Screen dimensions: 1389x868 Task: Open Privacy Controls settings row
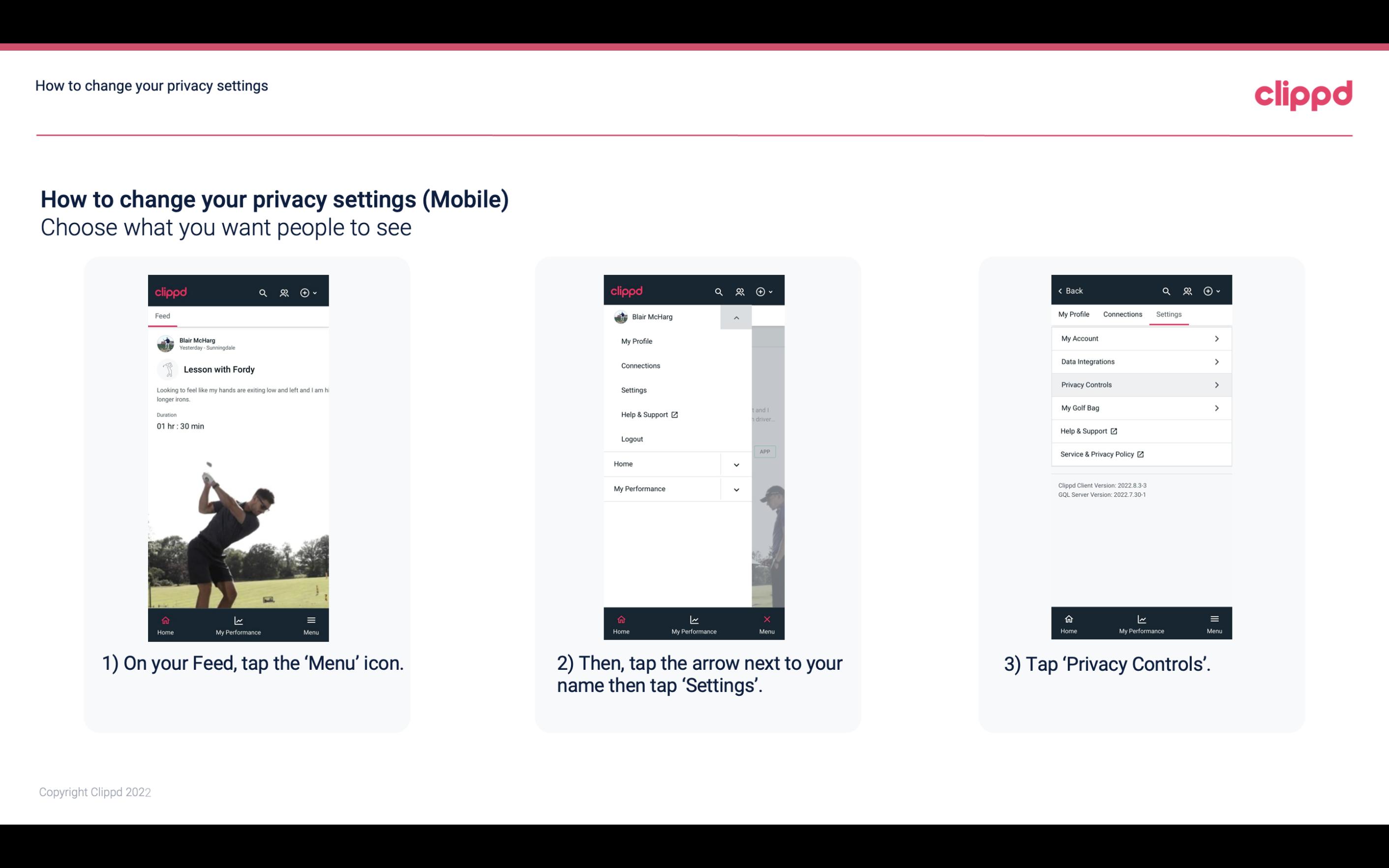(1140, 384)
